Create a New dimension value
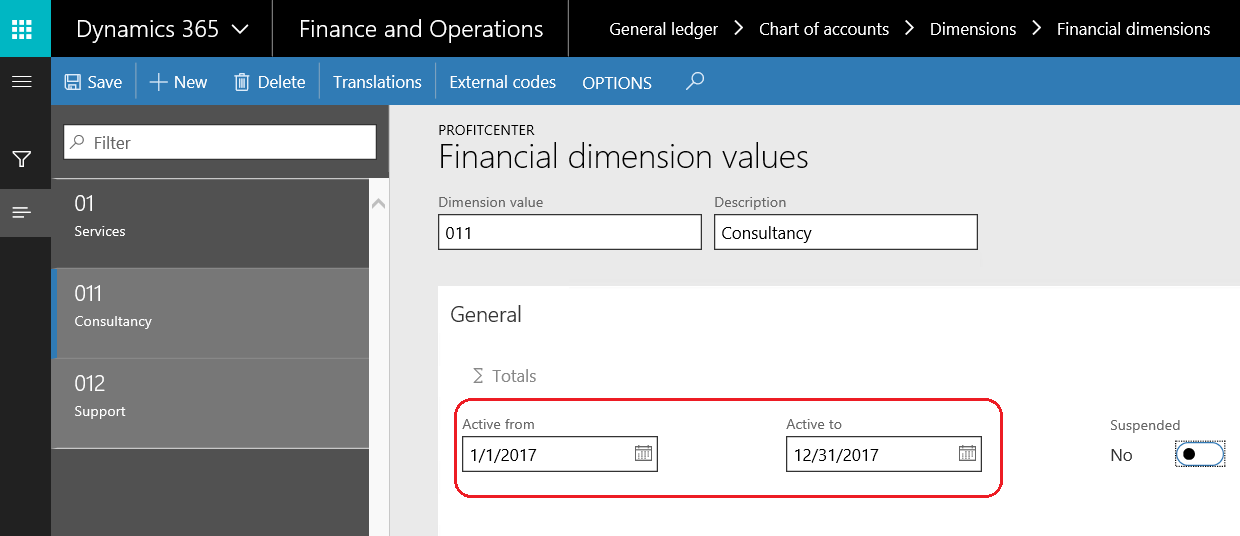Viewport: 1240px width, 536px height. (178, 82)
